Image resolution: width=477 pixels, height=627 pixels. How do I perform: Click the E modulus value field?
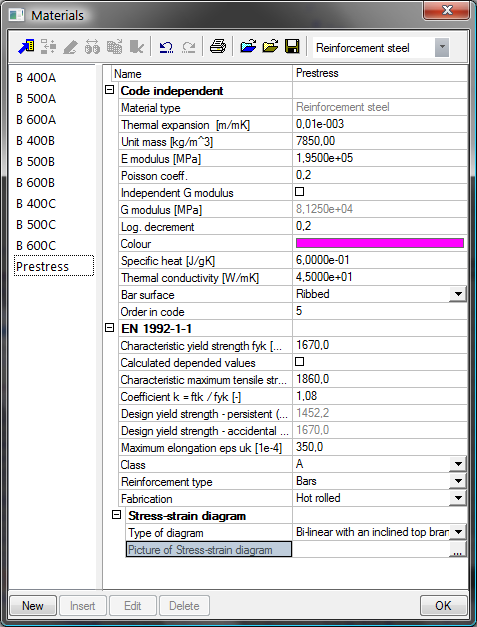380,158
